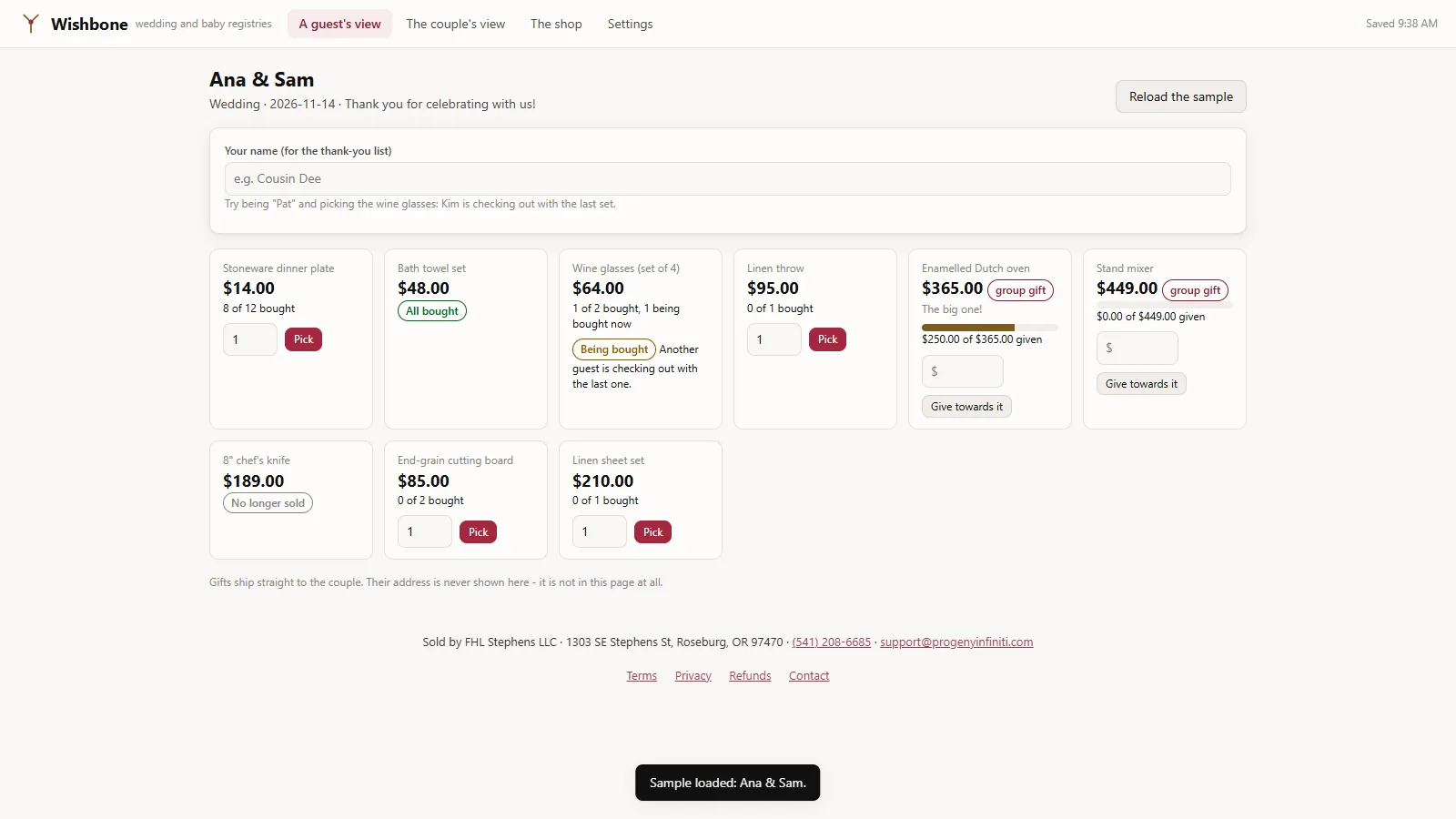Click the Saved 9:38 AM status text

(x=1401, y=24)
